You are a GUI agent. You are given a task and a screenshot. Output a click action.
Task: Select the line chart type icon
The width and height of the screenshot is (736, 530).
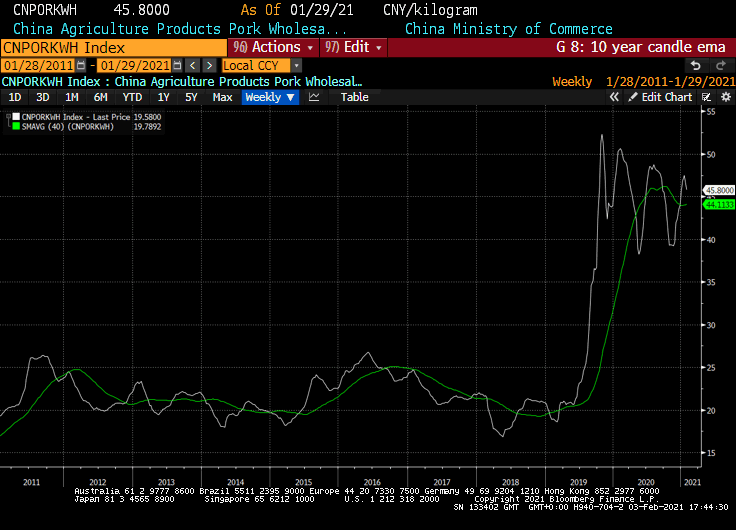314,97
